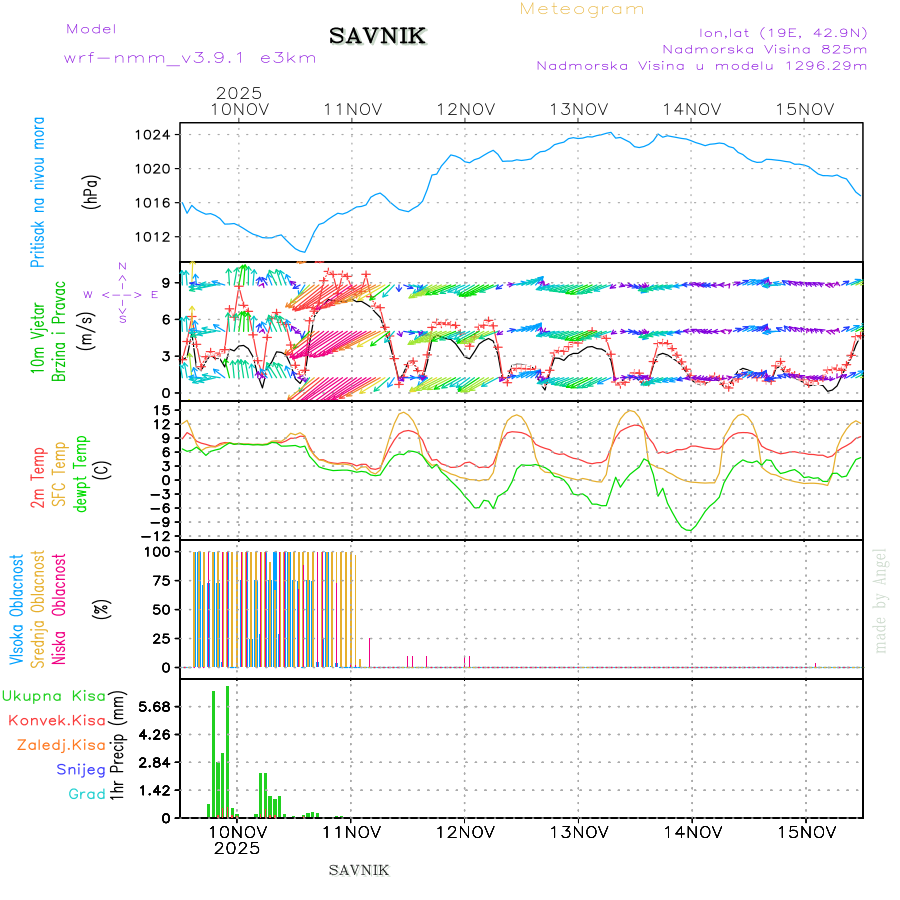Click the wrf-nmm_v3.9.1 e3km model label
Image resolution: width=900 pixels, height=900 pixels.
(190, 57)
